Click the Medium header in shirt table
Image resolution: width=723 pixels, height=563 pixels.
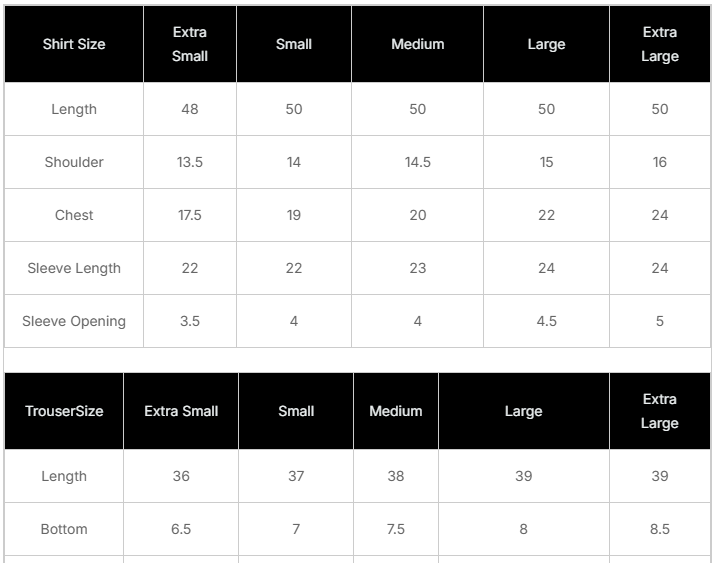[x=418, y=44]
